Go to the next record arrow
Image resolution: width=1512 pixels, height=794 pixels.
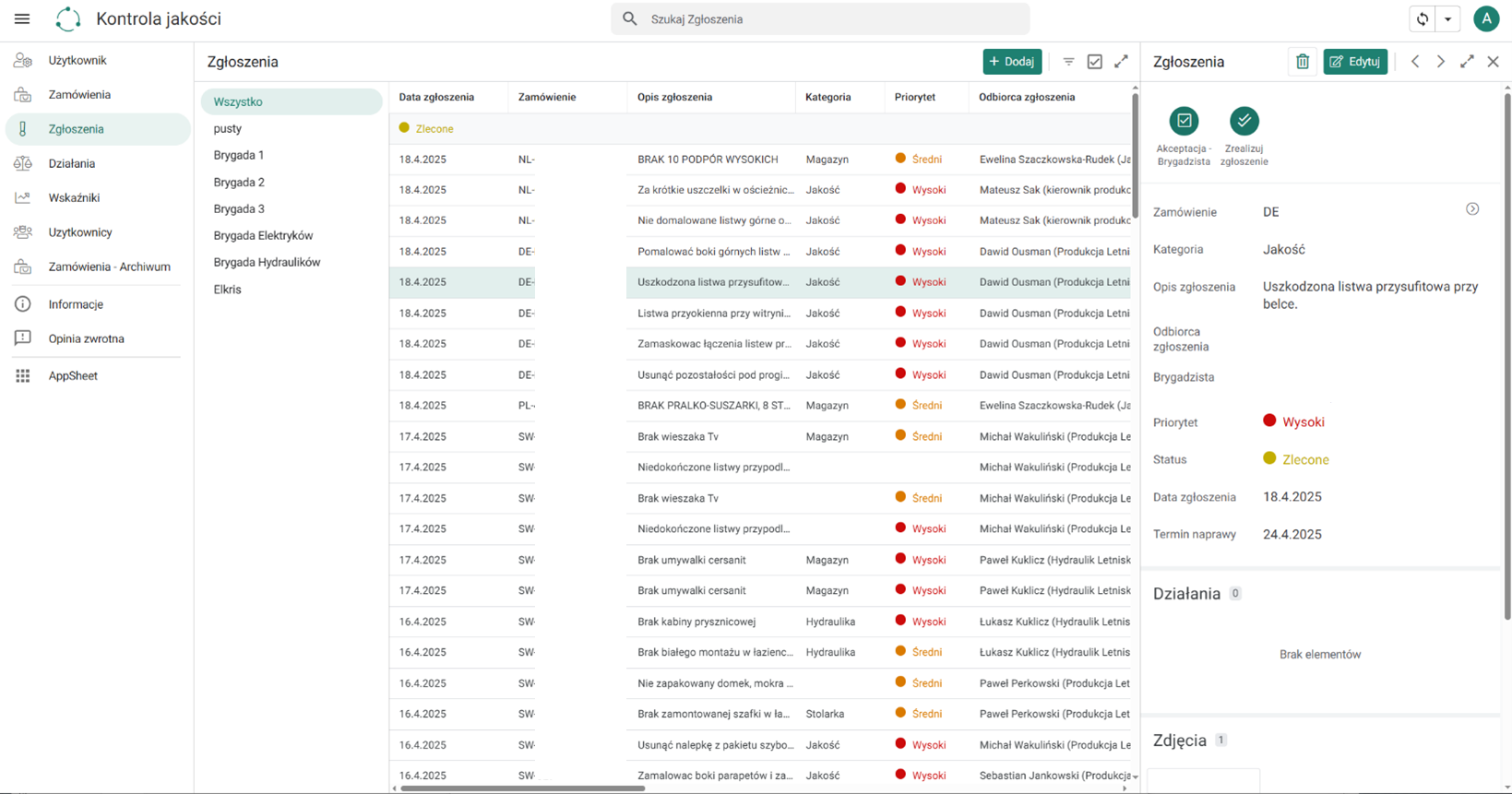pos(1441,62)
